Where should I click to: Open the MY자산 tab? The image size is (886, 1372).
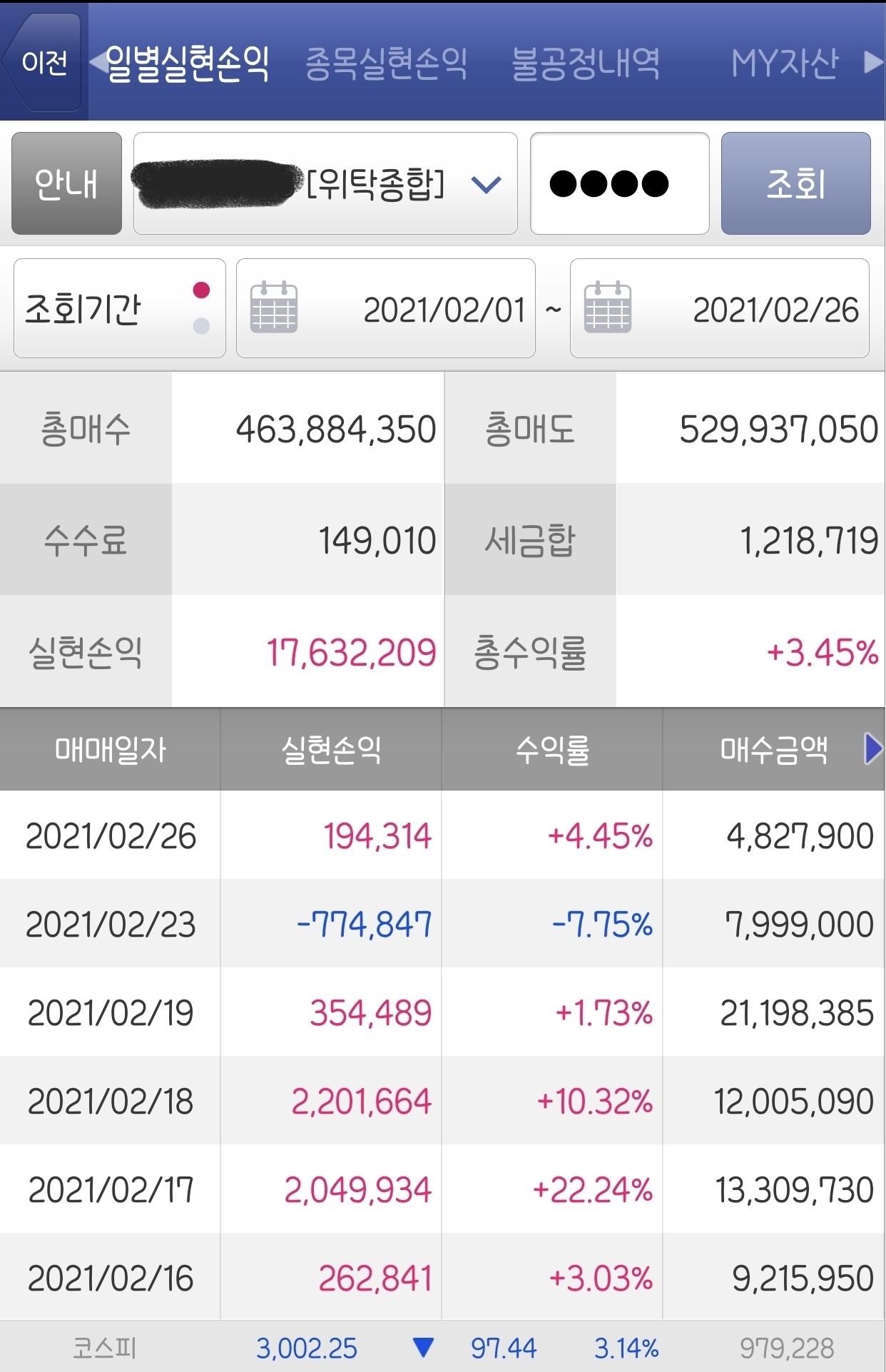785,63
